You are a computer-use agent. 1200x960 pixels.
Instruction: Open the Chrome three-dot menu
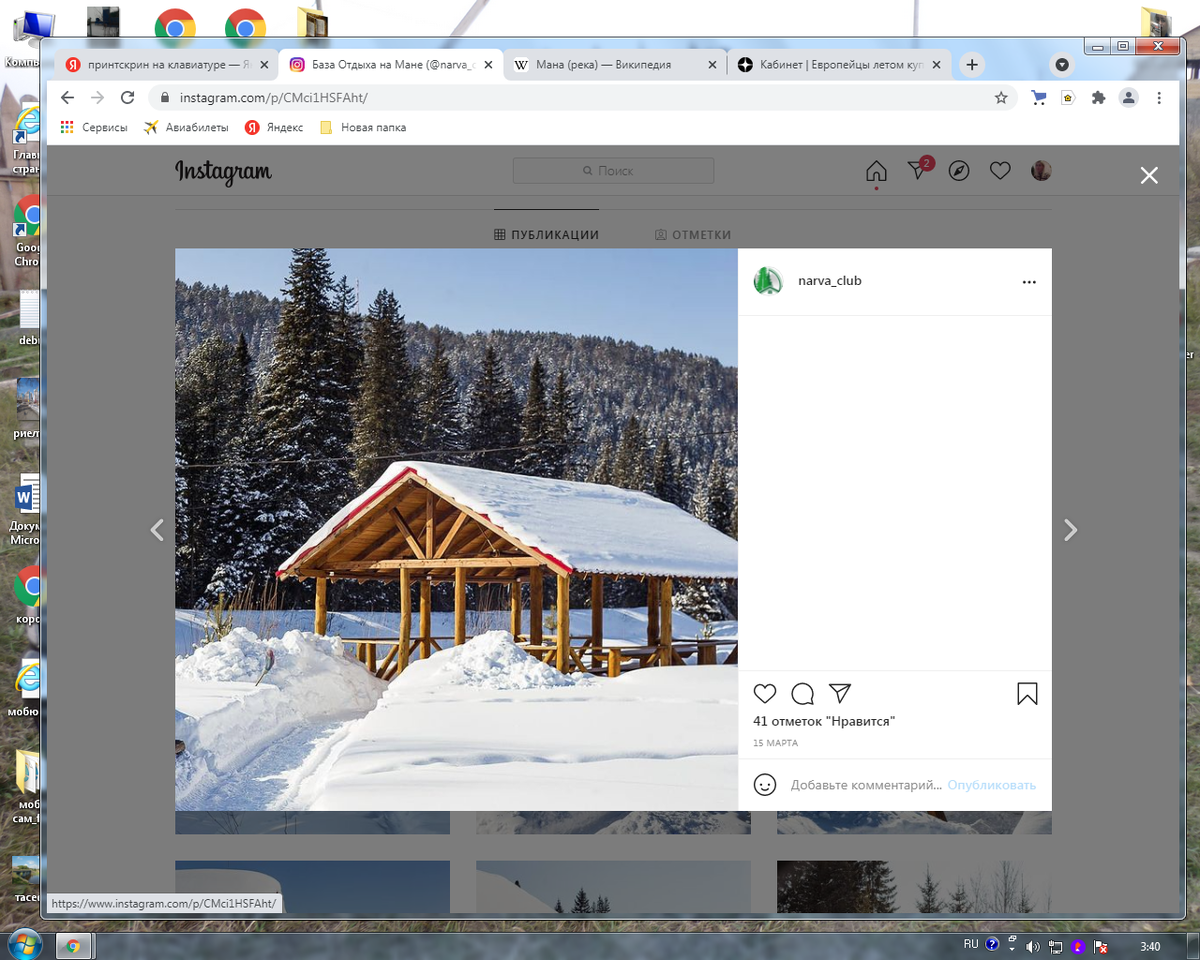pos(1159,98)
